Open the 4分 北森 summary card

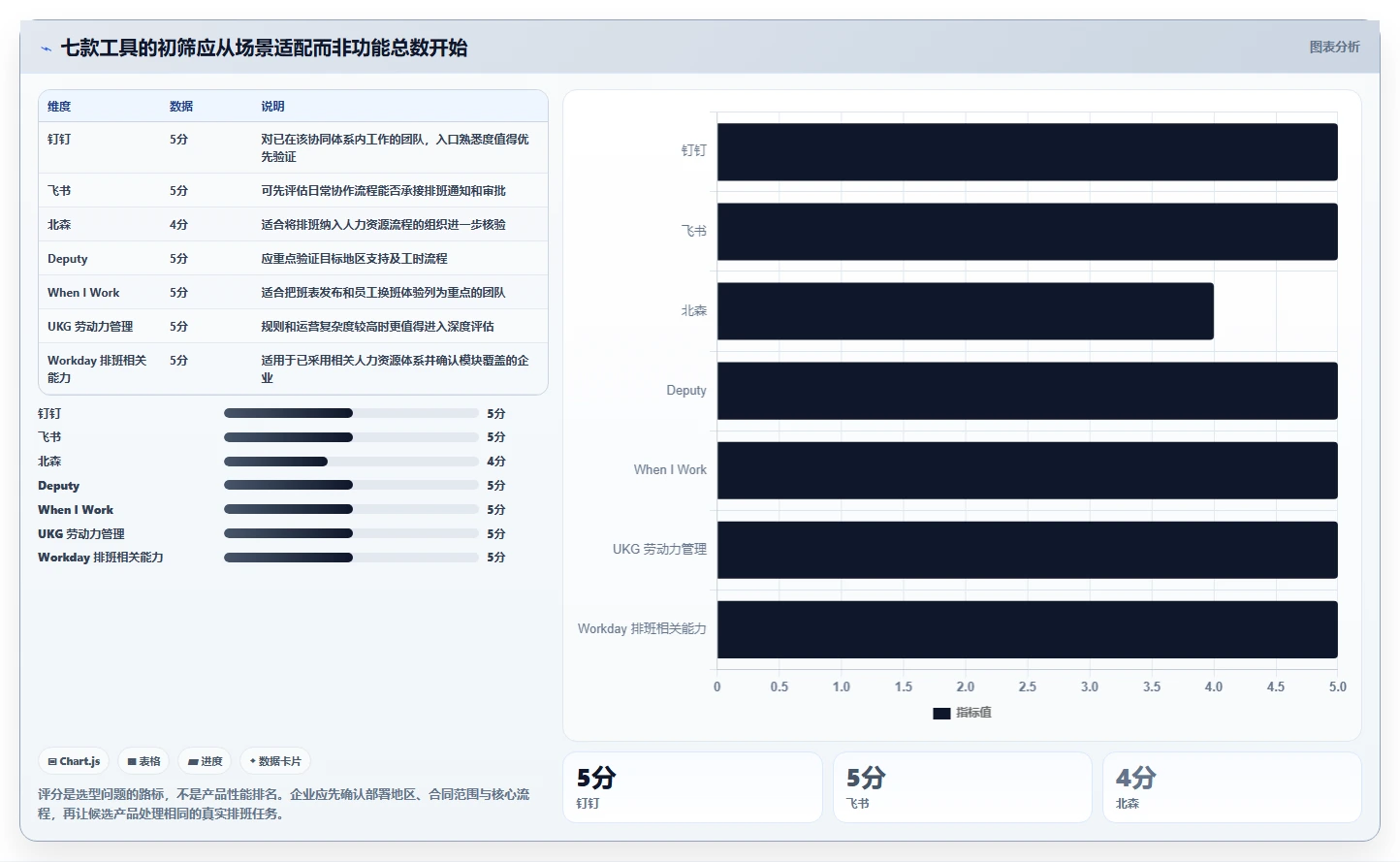(x=1232, y=787)
